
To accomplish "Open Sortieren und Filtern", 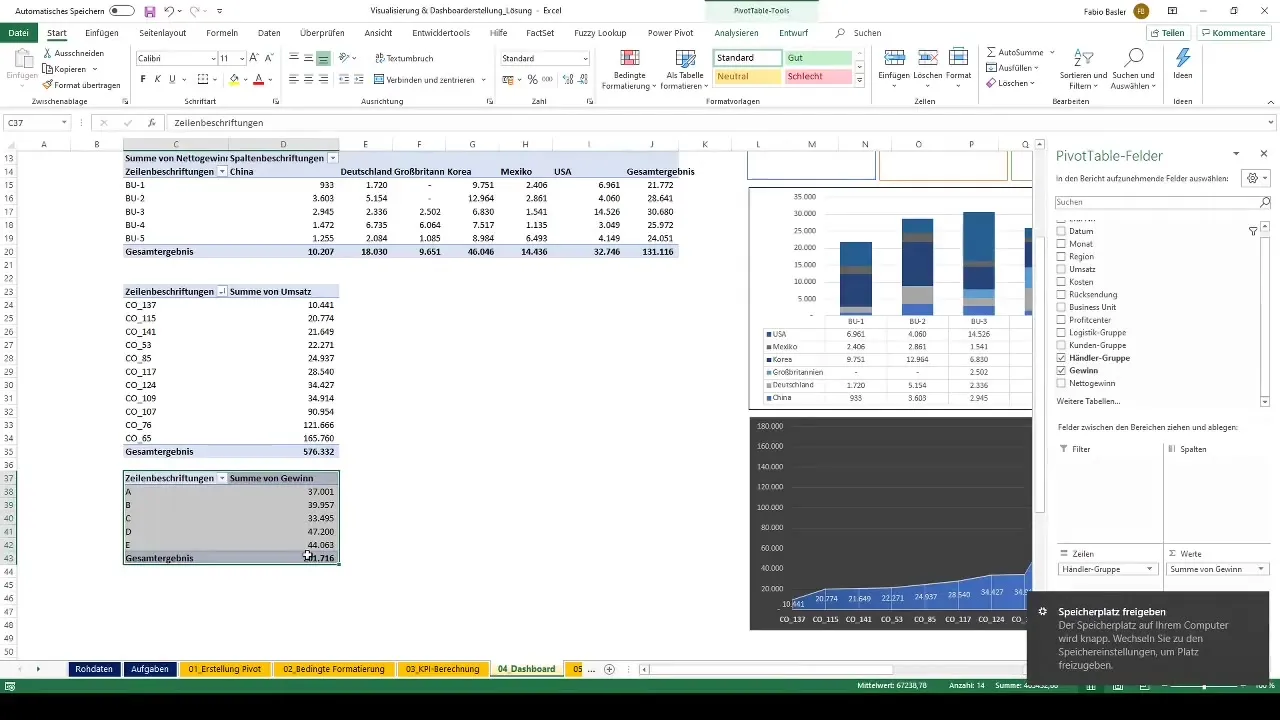I will click(x=1086, y=68).
